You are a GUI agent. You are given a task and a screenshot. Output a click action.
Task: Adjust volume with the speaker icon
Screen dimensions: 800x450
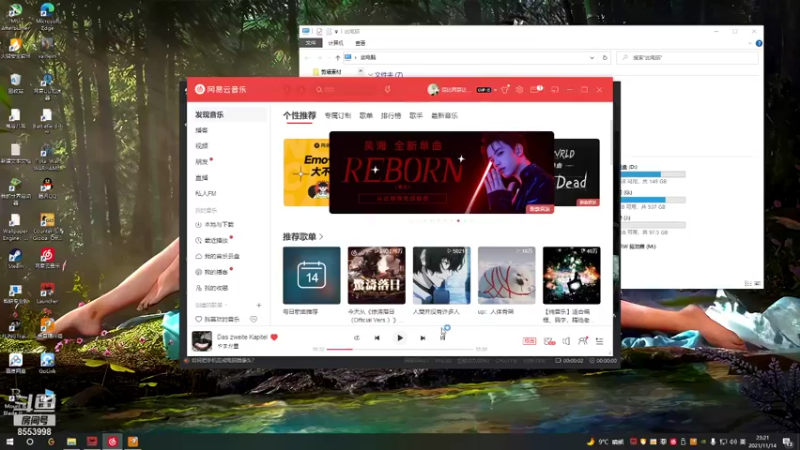(x=566, y=341)
